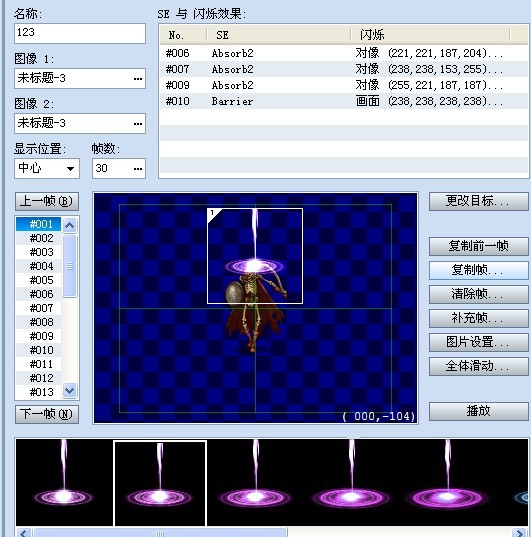
Task: Click the 图像 1 field showing 未标题-3
Action: pos(80,79)
